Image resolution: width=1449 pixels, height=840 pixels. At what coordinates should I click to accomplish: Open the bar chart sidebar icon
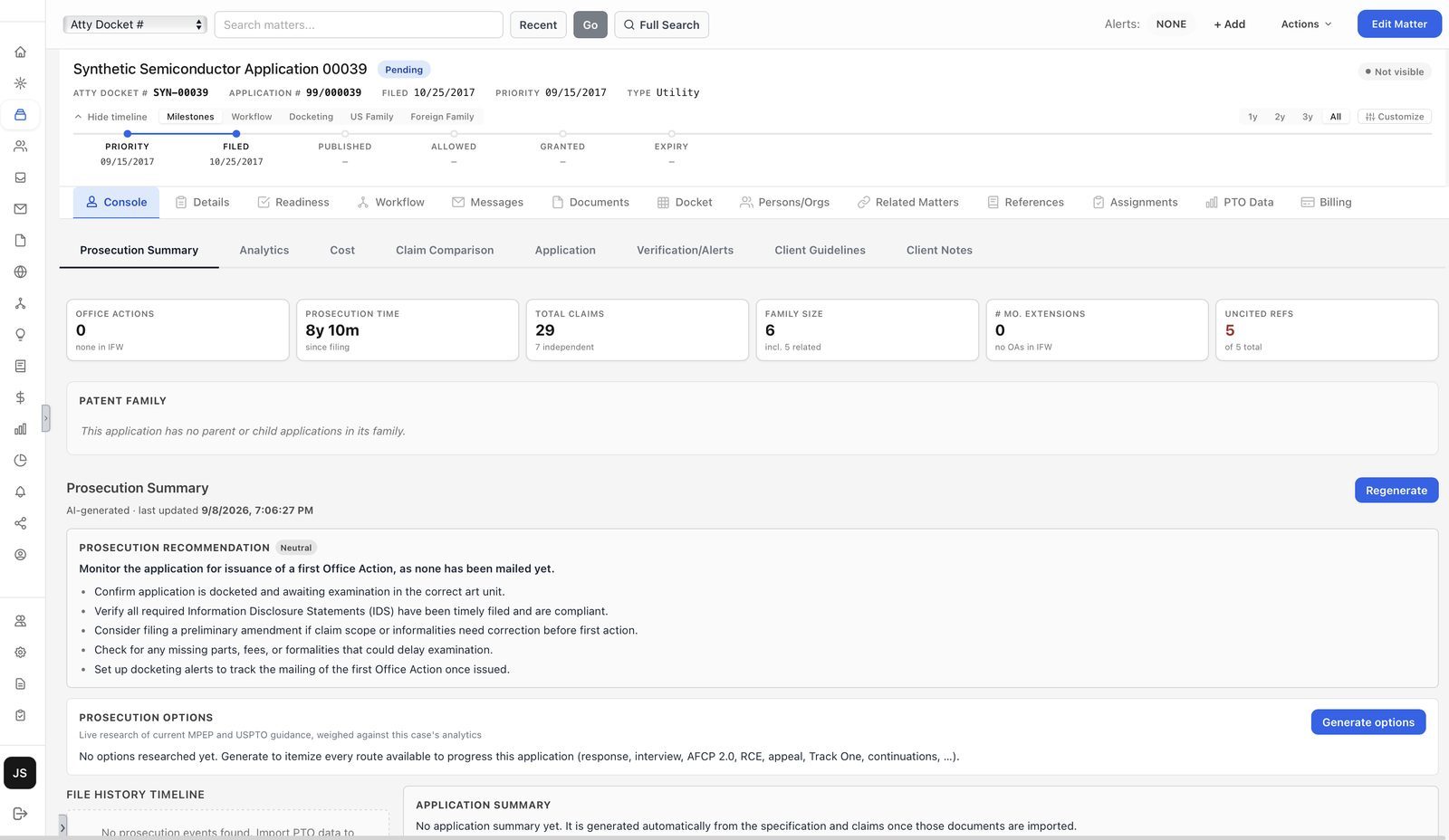click(x=20, y=429)
